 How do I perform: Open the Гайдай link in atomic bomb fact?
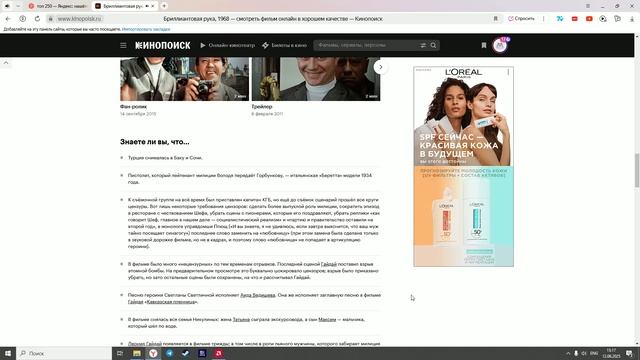click(329, 264)
